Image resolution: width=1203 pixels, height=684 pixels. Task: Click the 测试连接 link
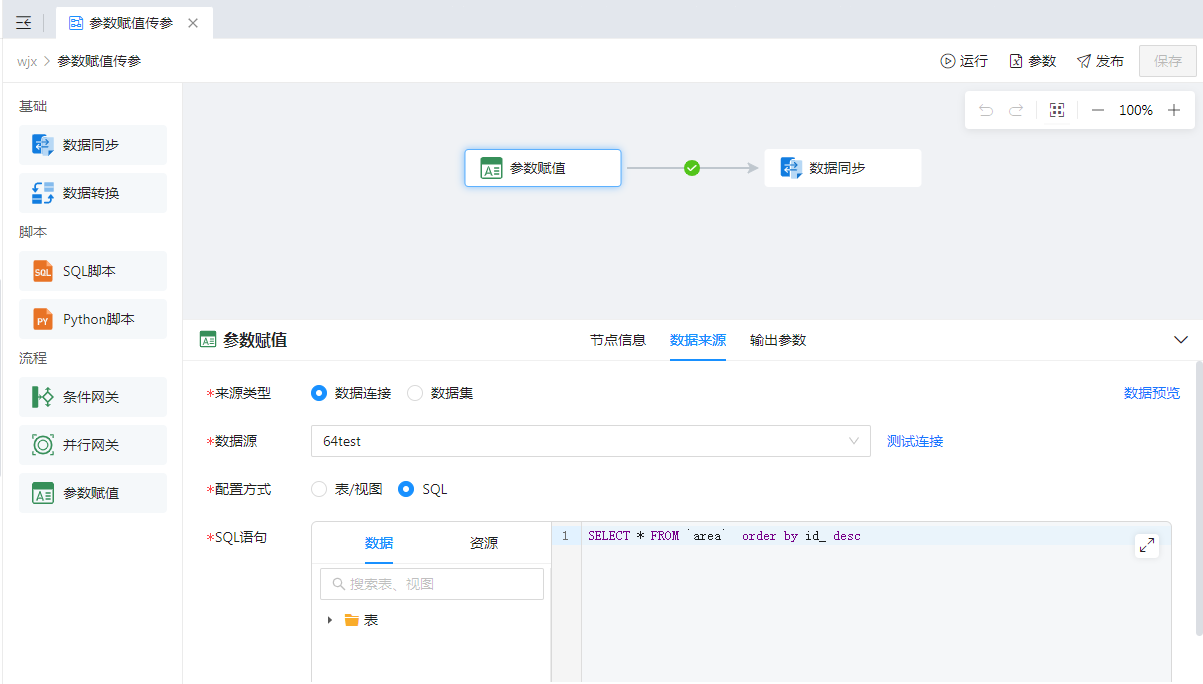(x=915, y=441)
